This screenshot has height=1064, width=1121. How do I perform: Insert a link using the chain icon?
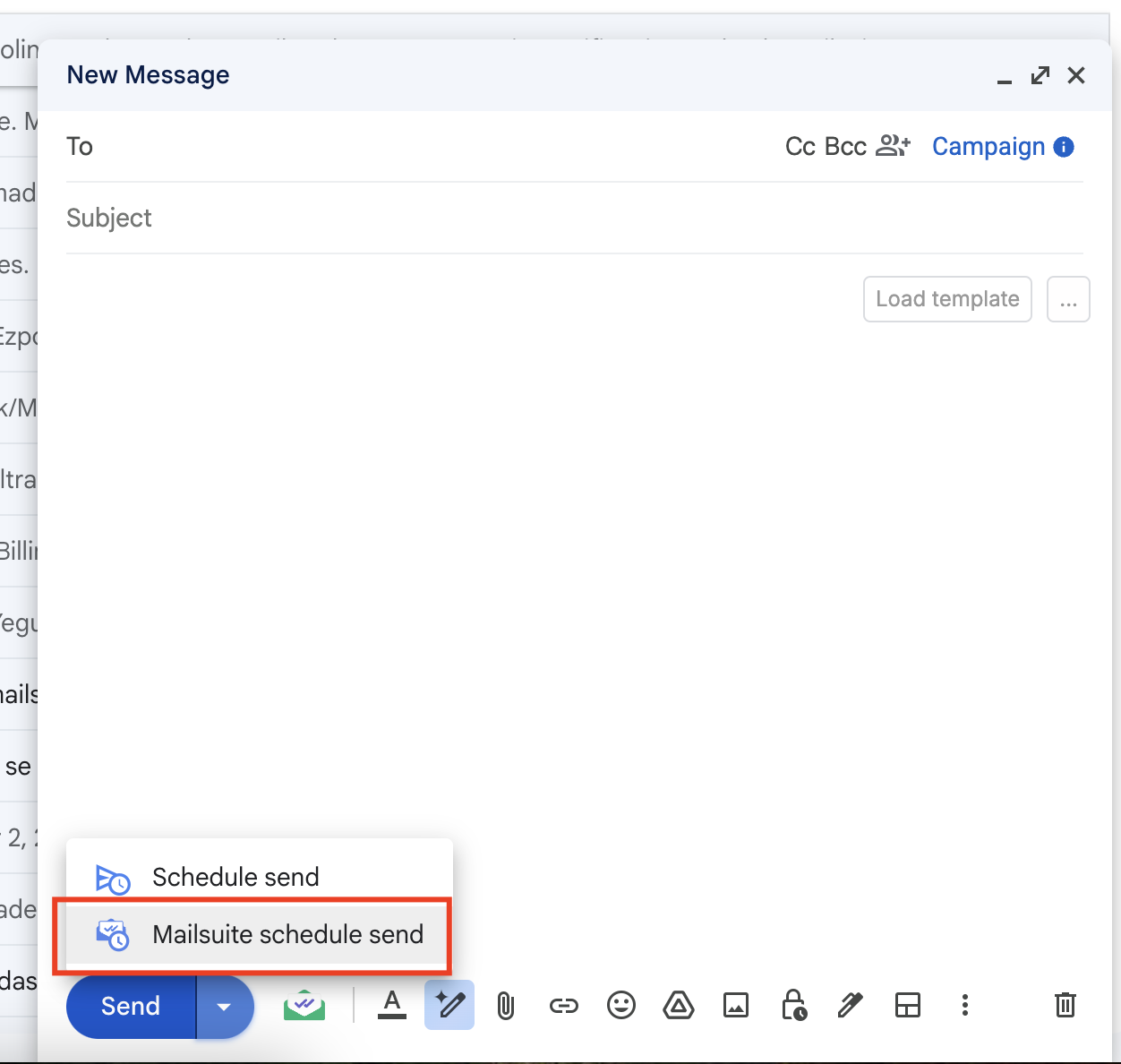click(563, 1006)
